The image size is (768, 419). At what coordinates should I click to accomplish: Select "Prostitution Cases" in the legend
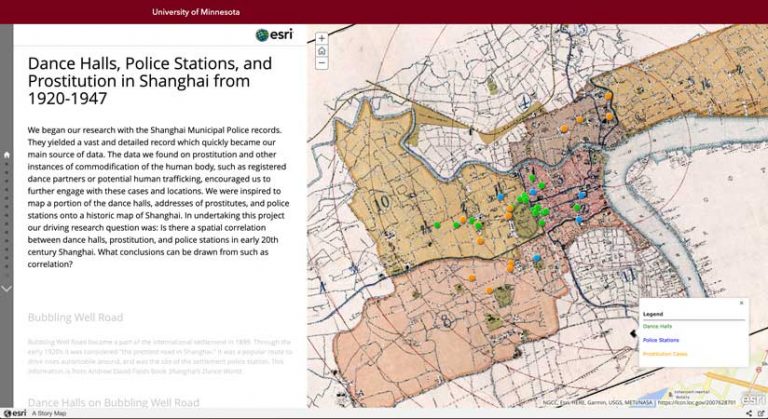[665, 353]
